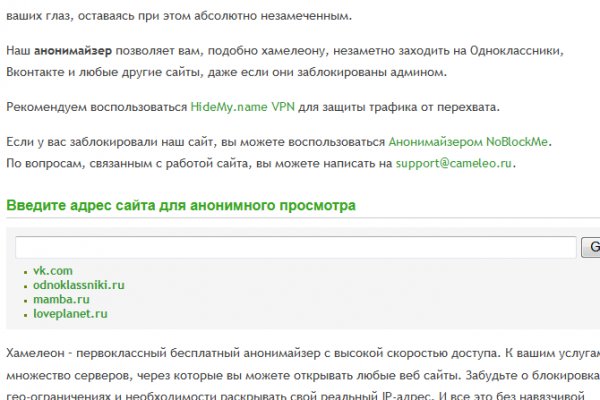Image resolution: width=600 pixels, height=400 pixels.
Task: Focus the site address input field
Action: click(x=295, y=247)
